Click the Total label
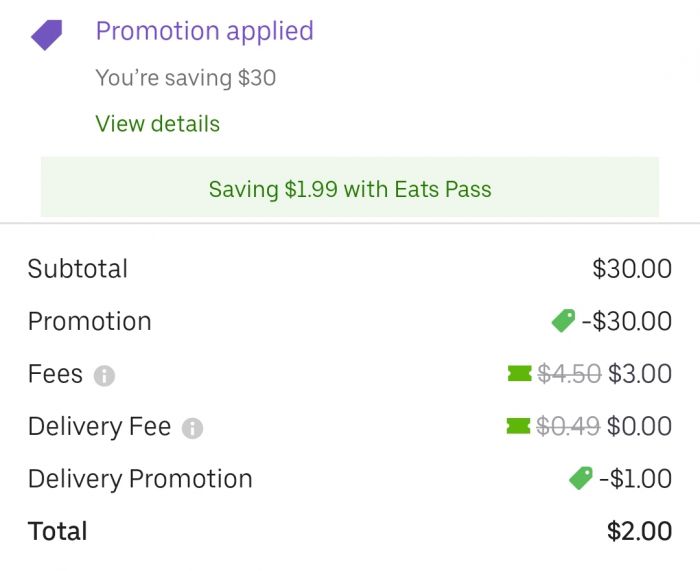The height and width of the screenshot is (571, 700). [x=57, y=531]
